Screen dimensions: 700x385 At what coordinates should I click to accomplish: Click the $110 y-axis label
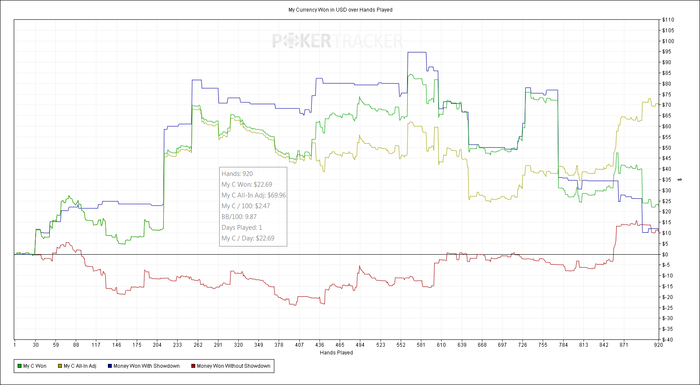[668, 20]
